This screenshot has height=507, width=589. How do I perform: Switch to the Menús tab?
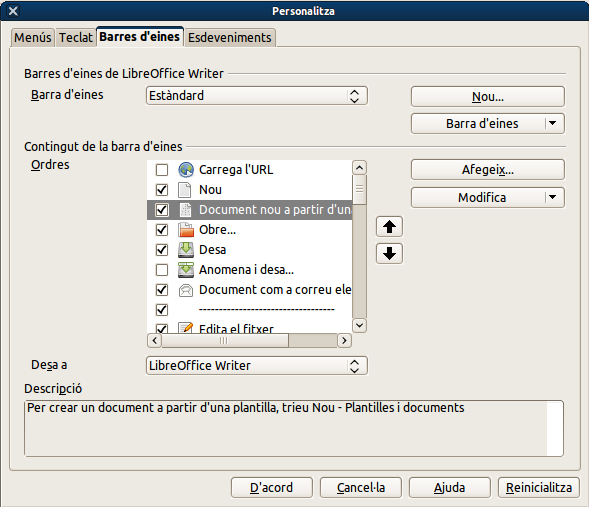tap(33, 38)
